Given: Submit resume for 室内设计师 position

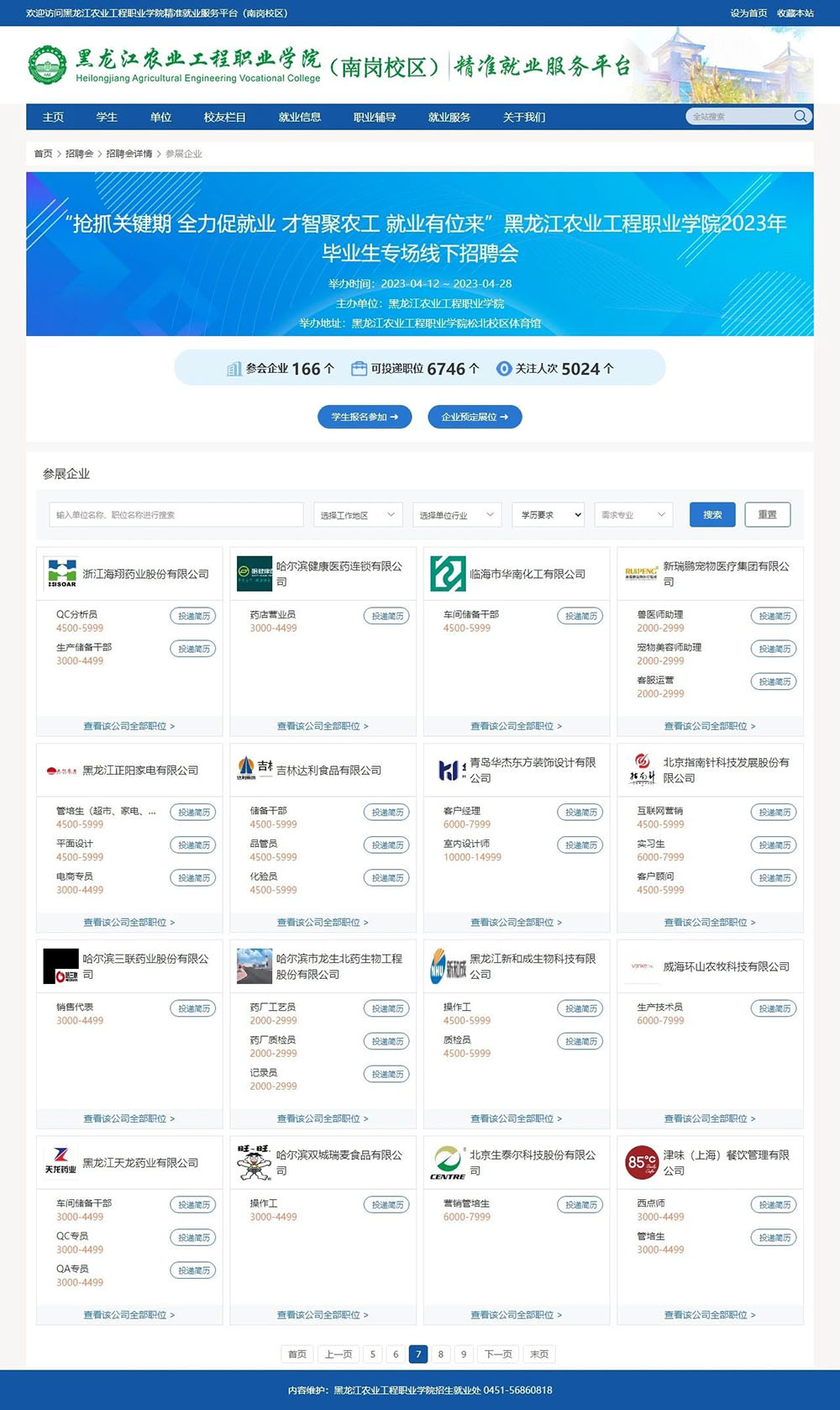Looking at the screenshot, I should (x=580, y=845).
